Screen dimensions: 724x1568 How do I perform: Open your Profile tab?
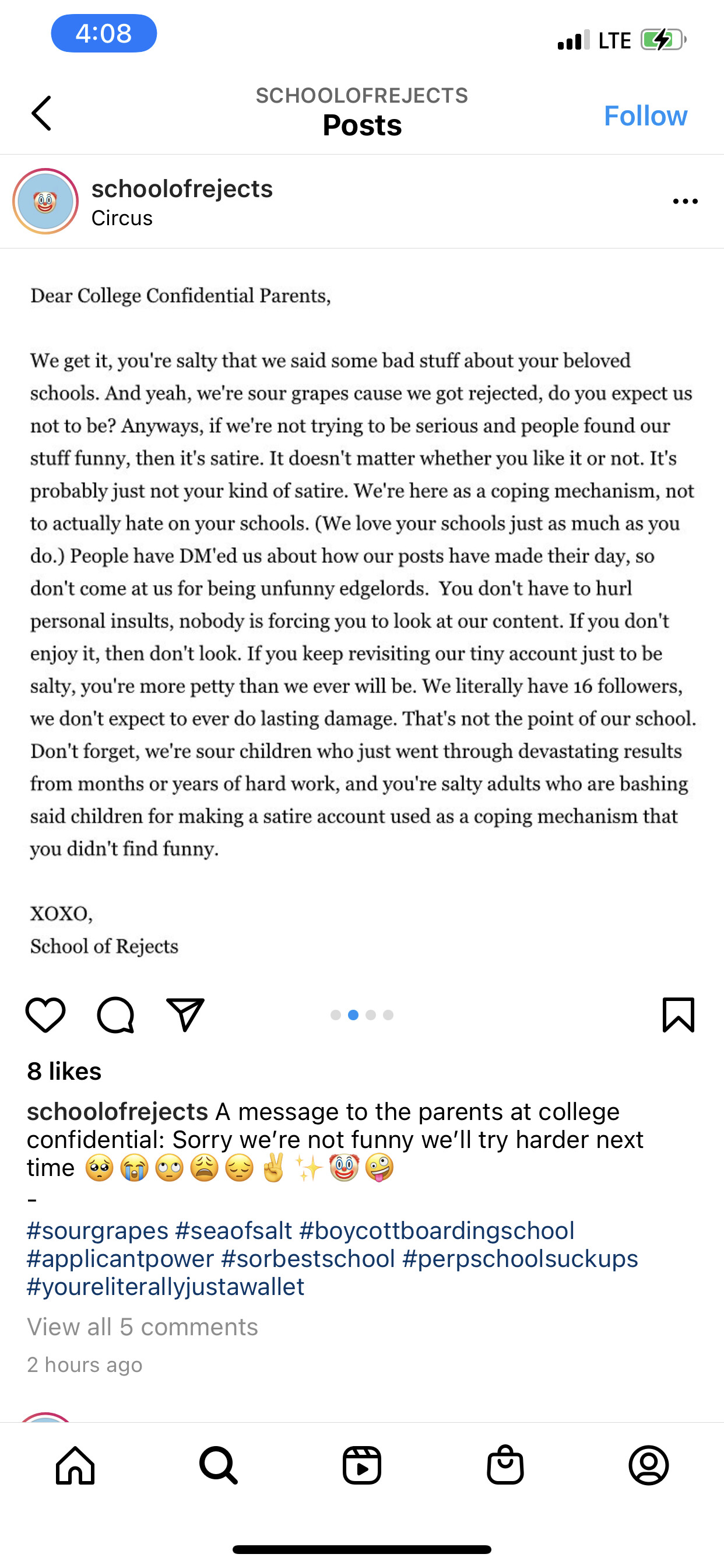click(x=649, y=1465)
